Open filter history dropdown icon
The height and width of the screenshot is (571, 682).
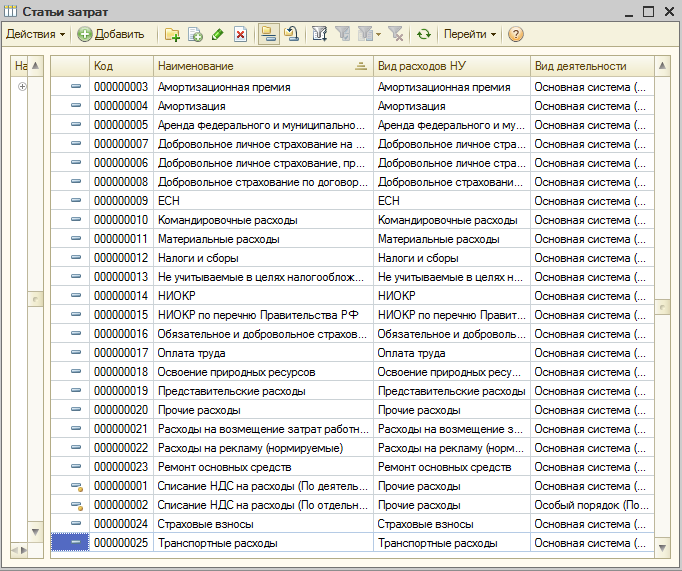coord(369,34)
